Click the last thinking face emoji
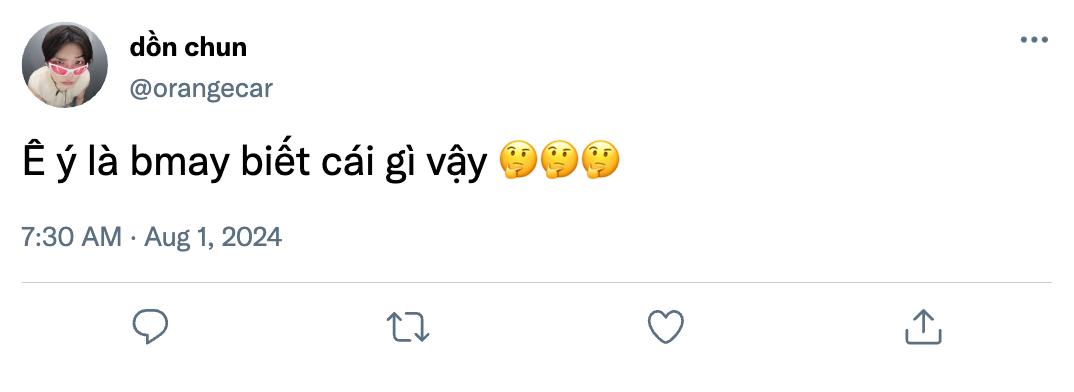This screenshot has width=1074, height=392. pos(600,160)
